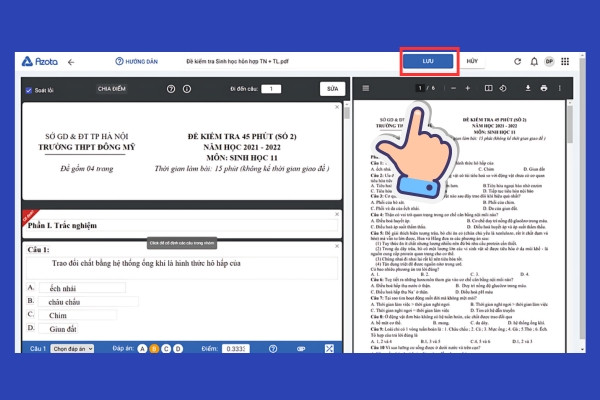
Task: Click the question mark help icon in editor toolbar
Action: [x=171, y=89]
